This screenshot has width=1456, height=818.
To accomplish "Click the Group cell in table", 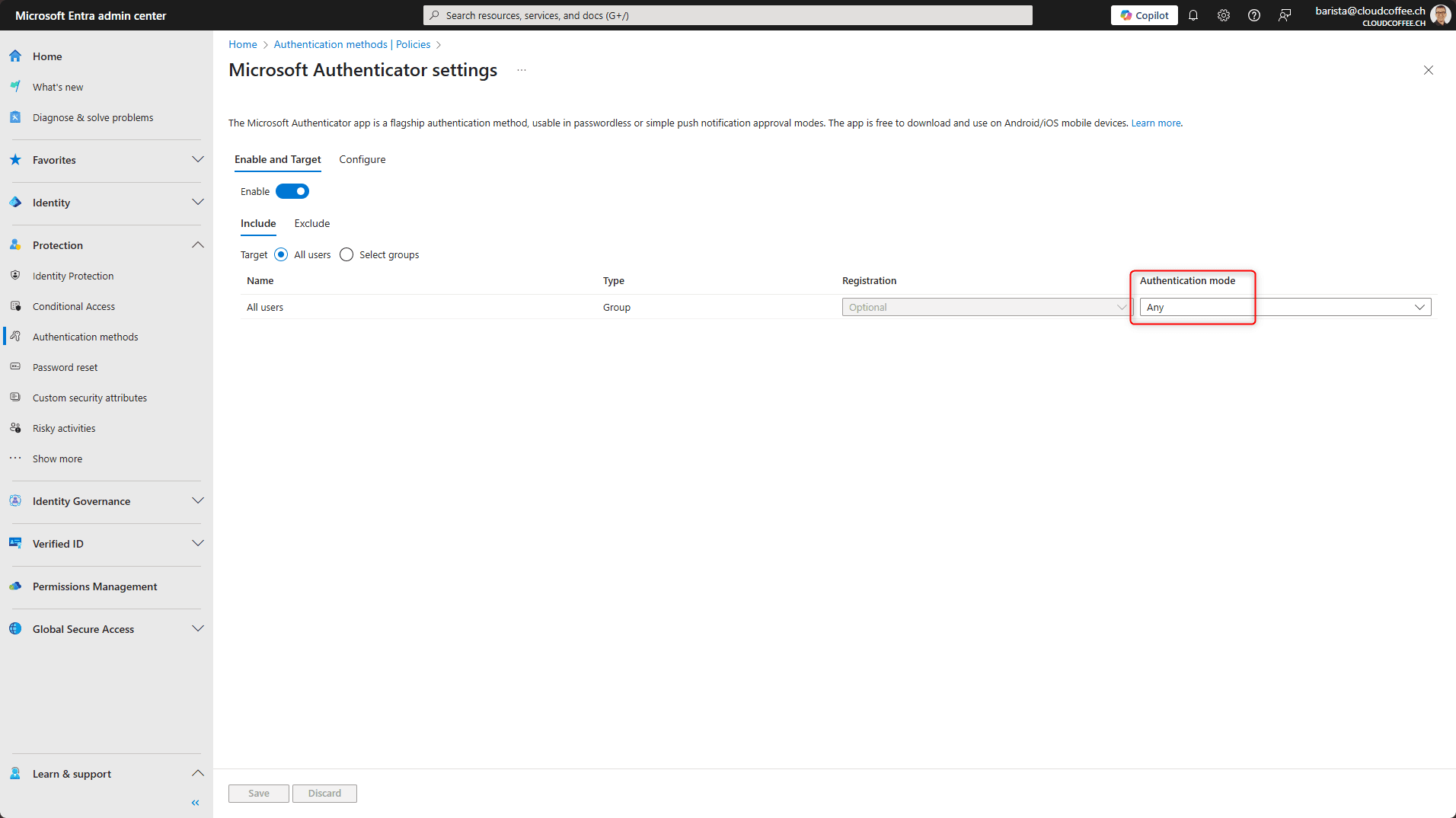I will tap(617, 307).
